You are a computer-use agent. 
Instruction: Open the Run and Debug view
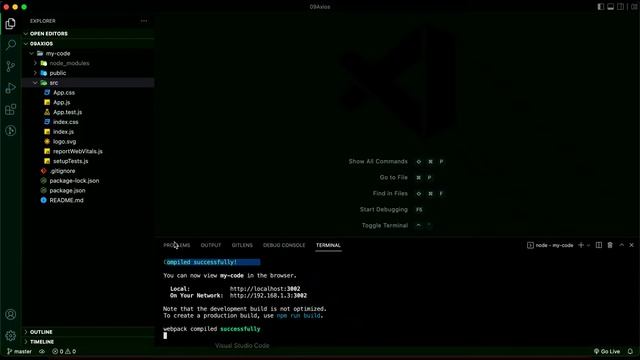(11, 88)
